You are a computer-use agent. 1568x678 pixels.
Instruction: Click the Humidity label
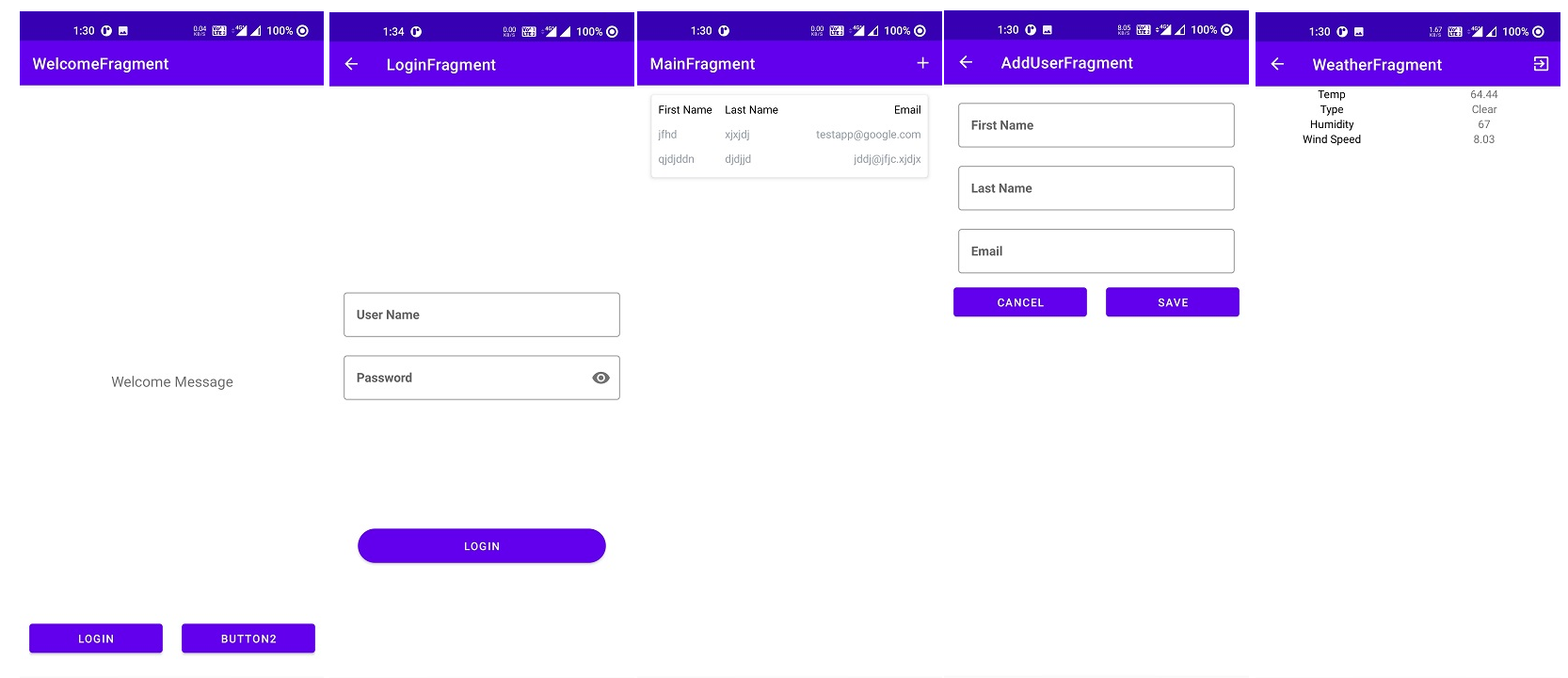1332,124
